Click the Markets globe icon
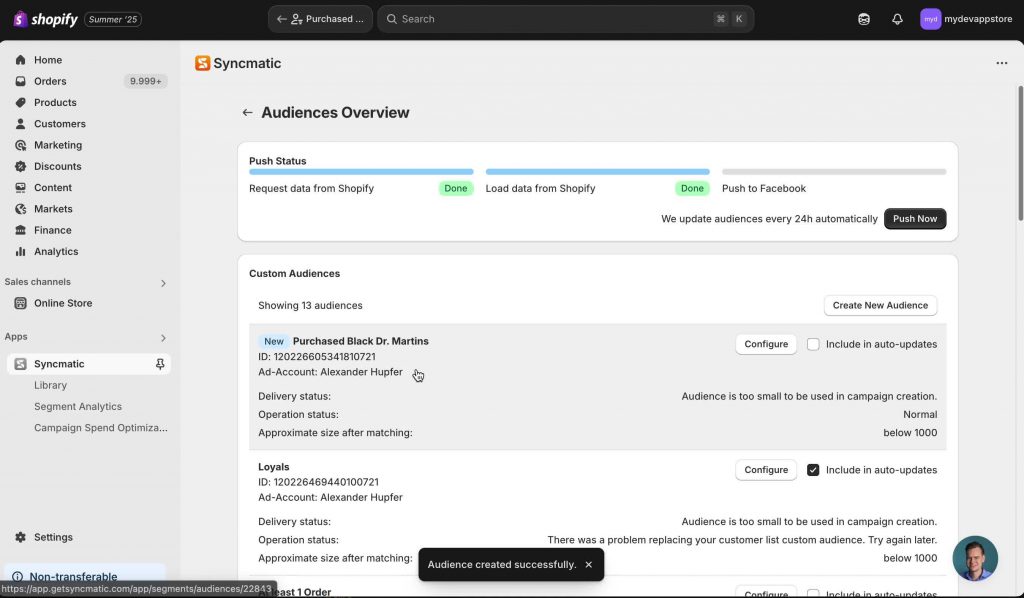The width and height of the screenshot is (1024, 598). coord(20,209)
